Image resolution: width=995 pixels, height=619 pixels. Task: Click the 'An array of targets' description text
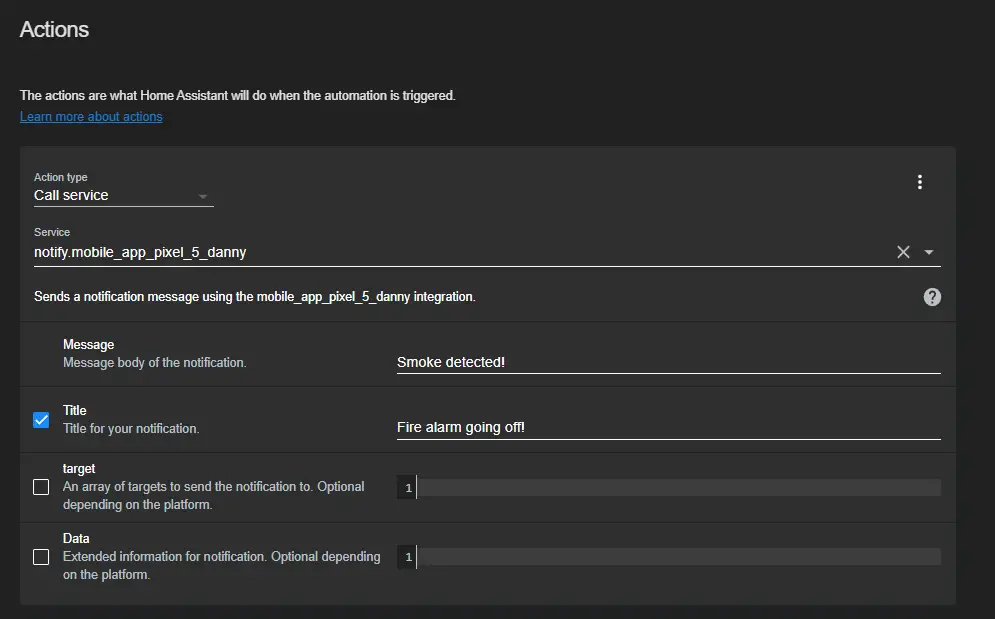coord(214,495)
